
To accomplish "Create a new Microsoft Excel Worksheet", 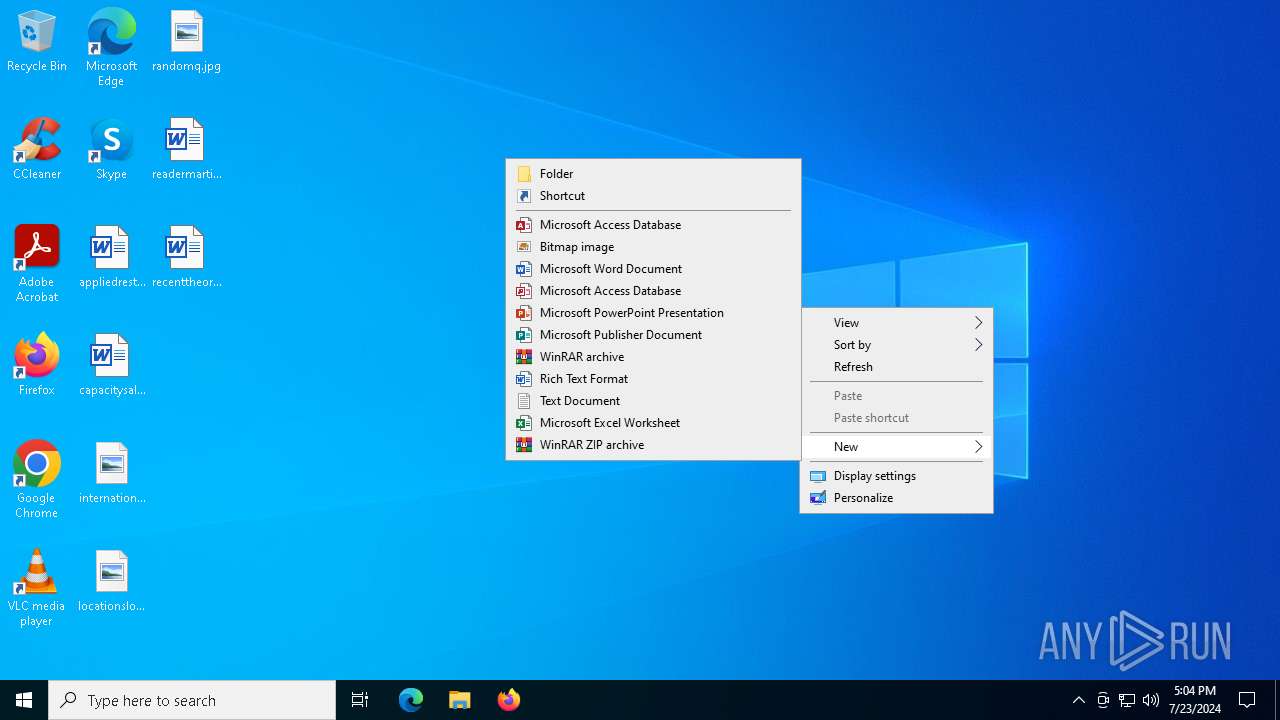I will pyautogui.click(x=653, y=423).
